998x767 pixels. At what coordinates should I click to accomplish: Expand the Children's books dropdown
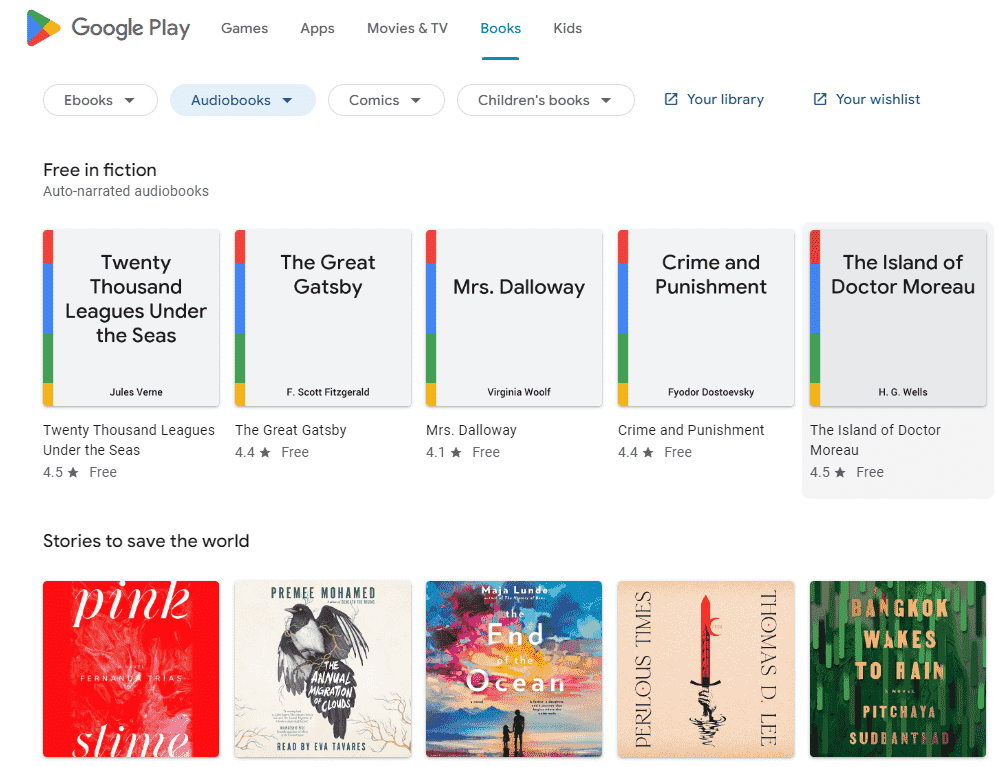click(545, 100)
